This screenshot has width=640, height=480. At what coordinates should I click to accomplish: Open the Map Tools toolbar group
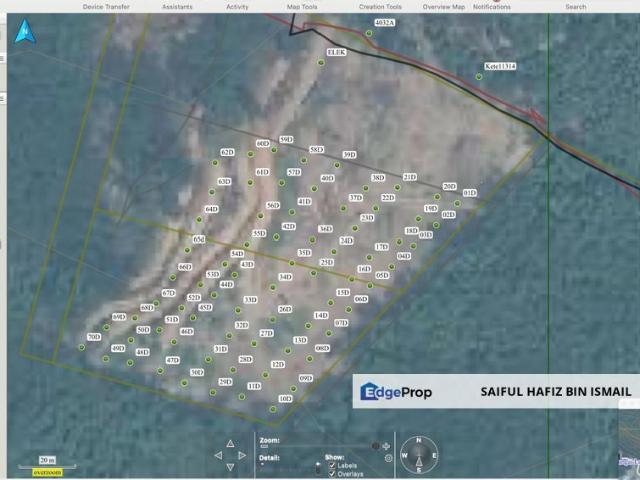[302, 7]
